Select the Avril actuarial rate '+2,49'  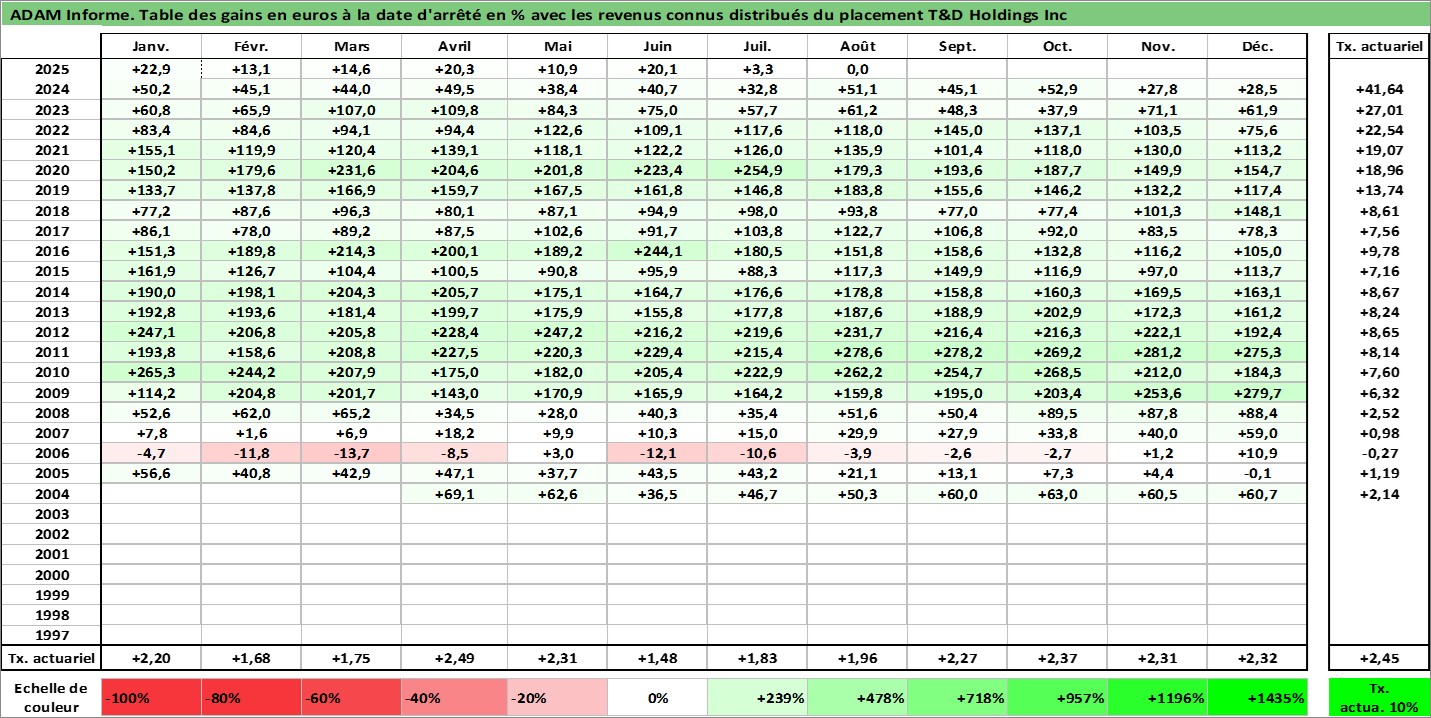[454, 658]
